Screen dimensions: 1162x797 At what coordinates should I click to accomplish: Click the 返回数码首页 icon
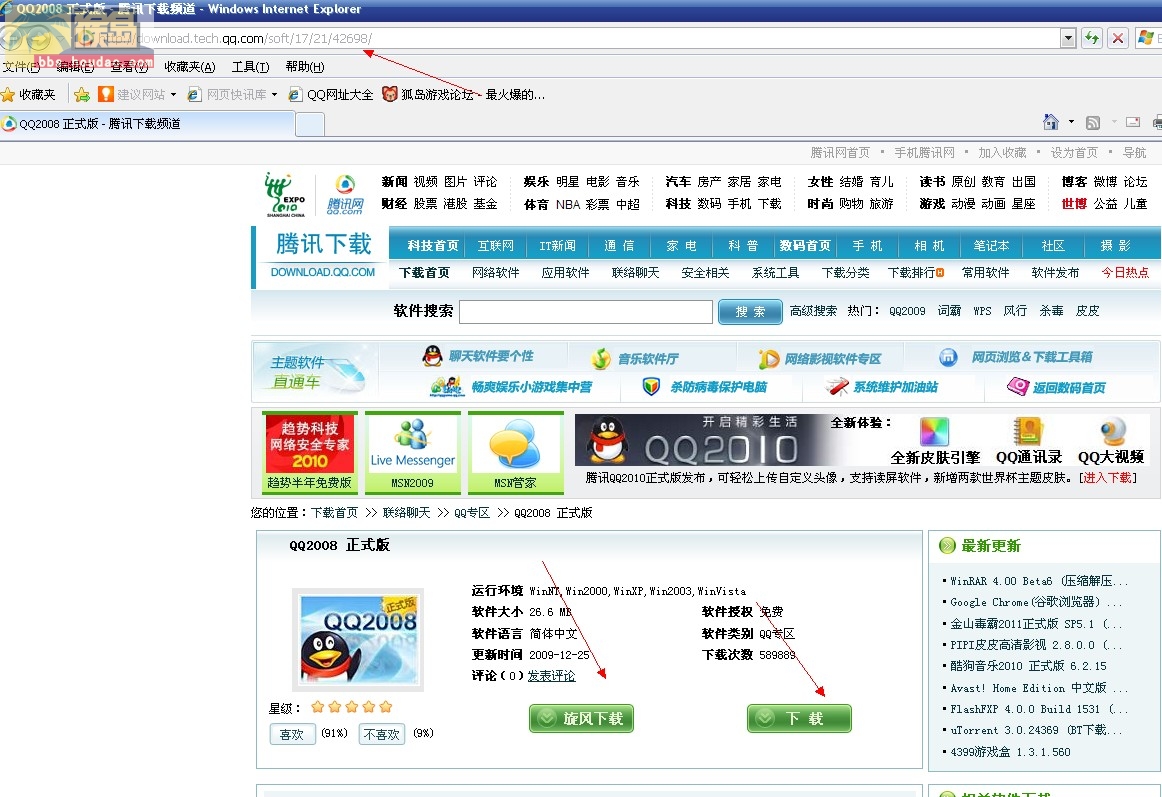[1018, 386]
